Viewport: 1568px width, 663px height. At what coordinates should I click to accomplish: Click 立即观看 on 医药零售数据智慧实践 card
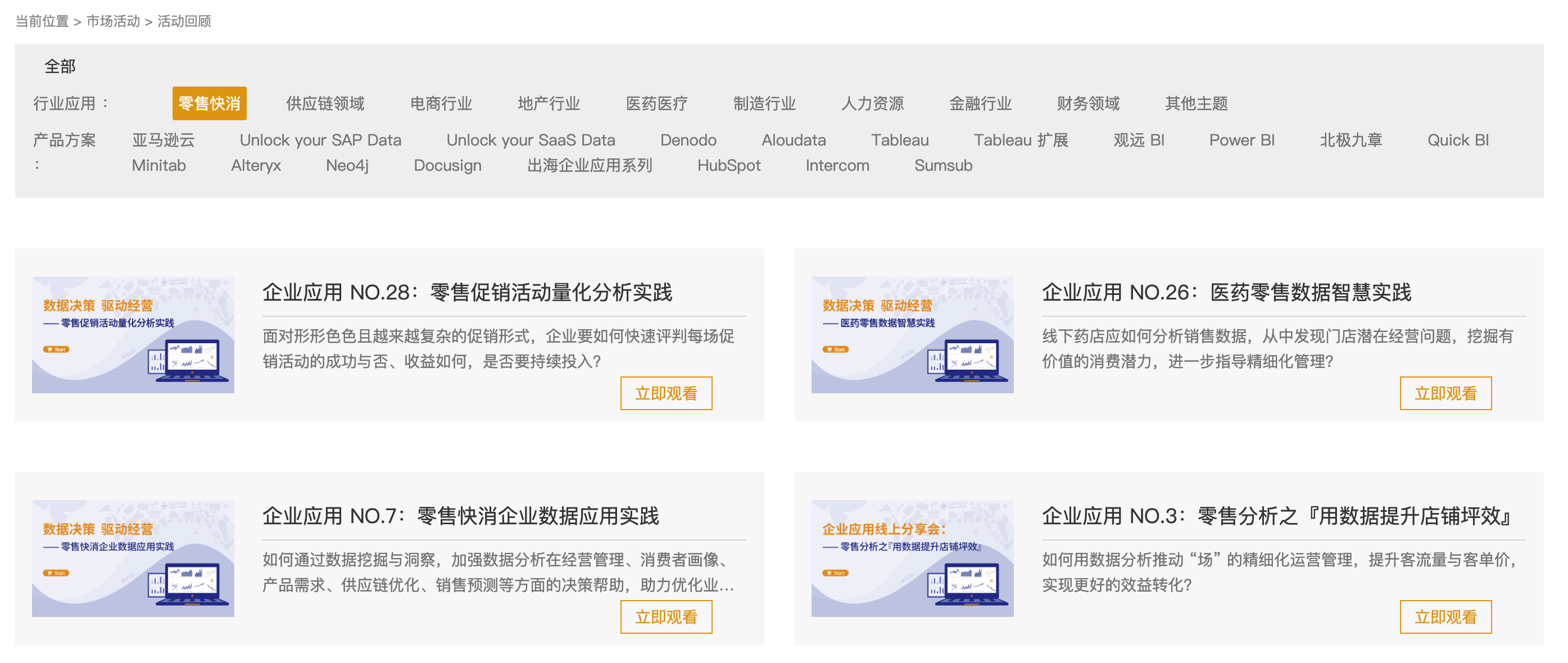(1445, 393)
